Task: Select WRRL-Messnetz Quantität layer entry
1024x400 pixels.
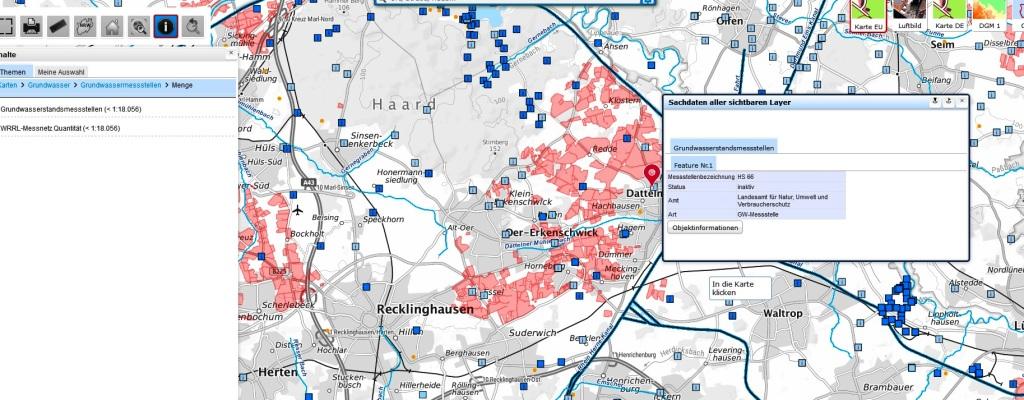Action: pyautogui.click(x=60, y=128)
